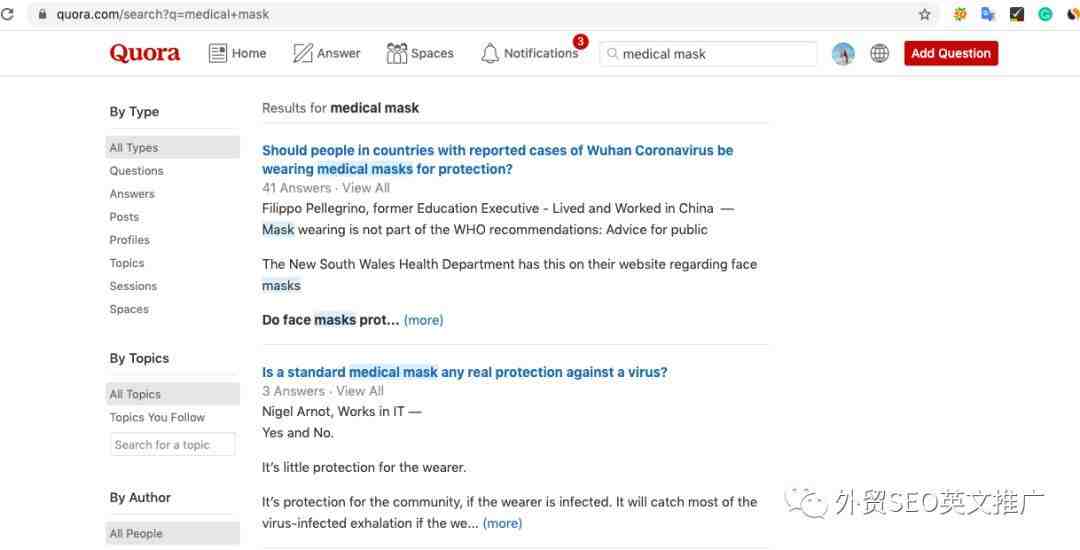Viewport: 1080px width, 550px height.
Task: Open the orange gear extension icon
Action: coord(959,14)
